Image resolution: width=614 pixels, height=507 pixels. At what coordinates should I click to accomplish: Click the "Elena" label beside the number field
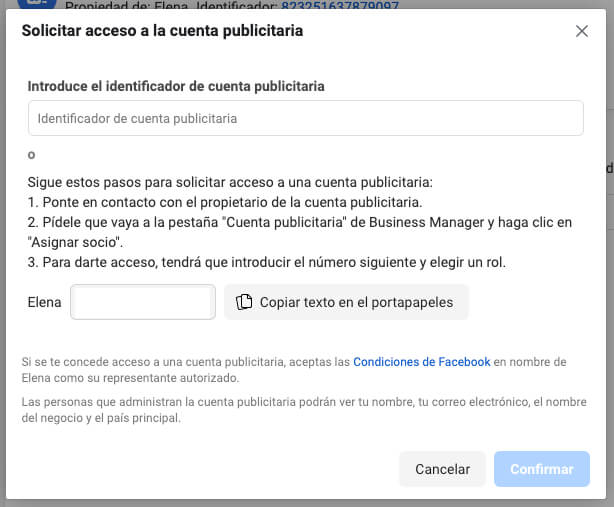click(x=44, y=302)
